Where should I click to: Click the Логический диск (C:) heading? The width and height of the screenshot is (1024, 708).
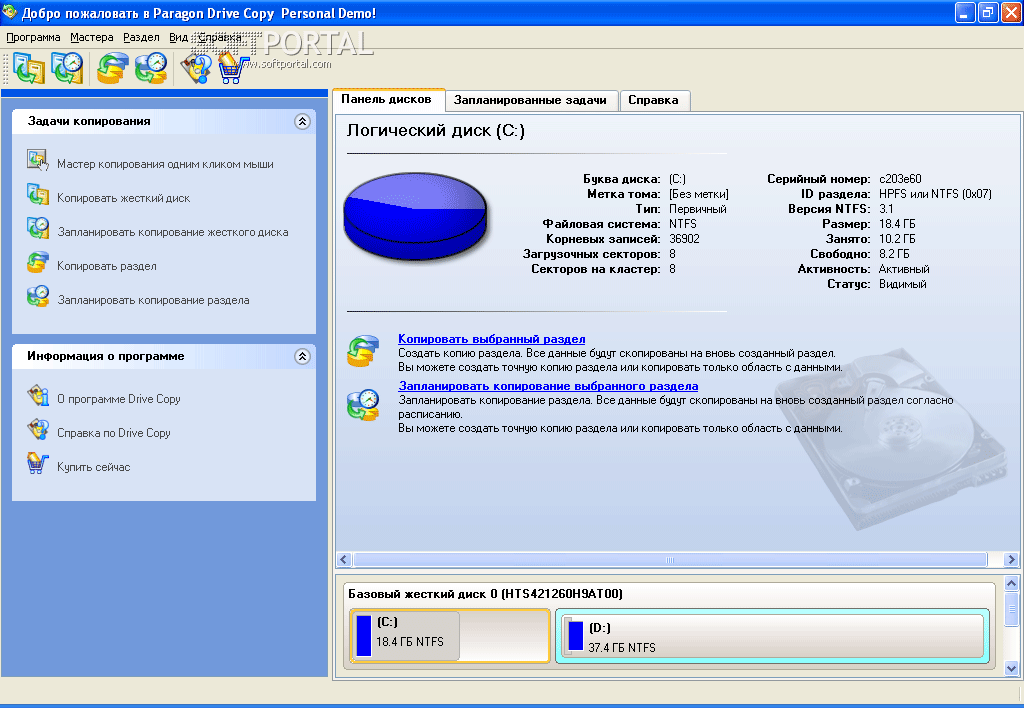click(436, 131)
